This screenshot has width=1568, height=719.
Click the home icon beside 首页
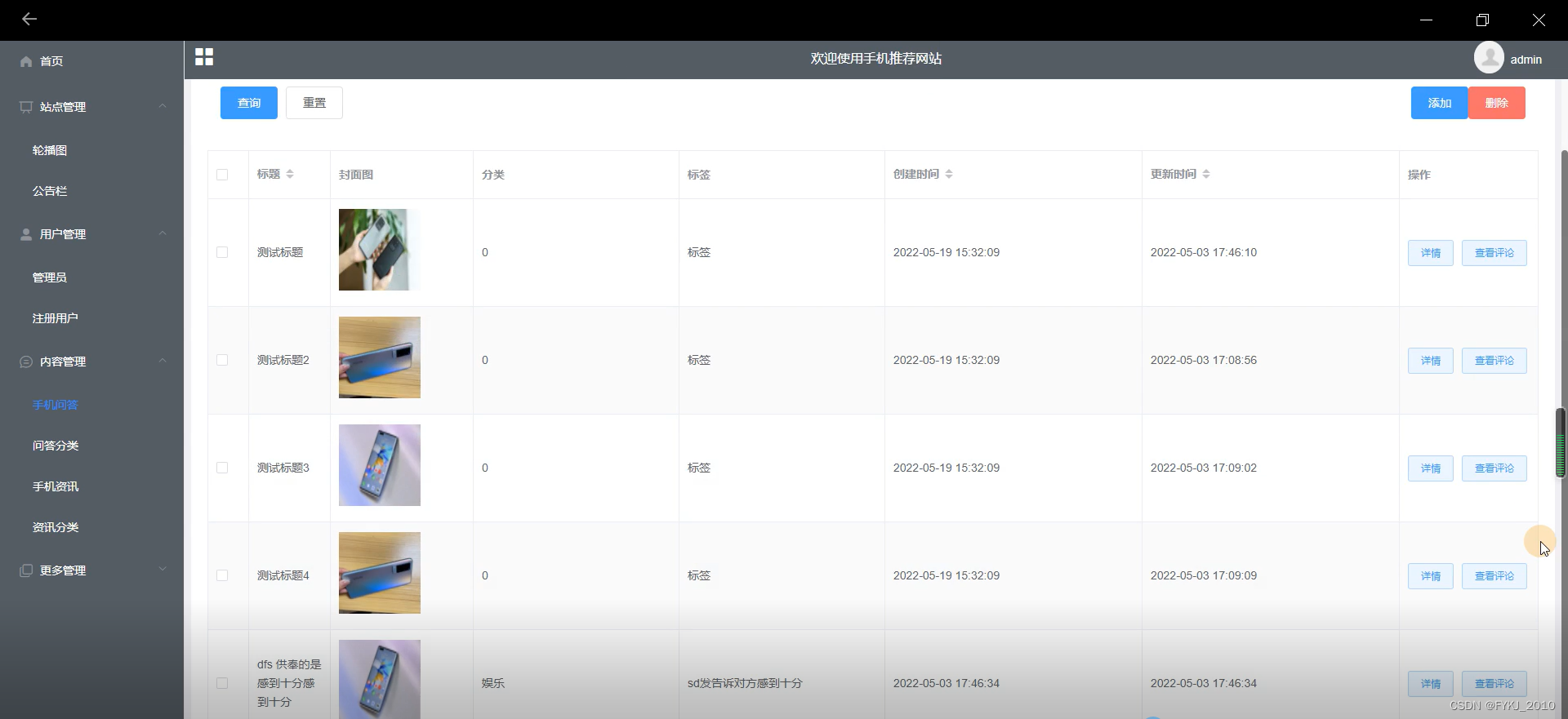coord(26,61)
